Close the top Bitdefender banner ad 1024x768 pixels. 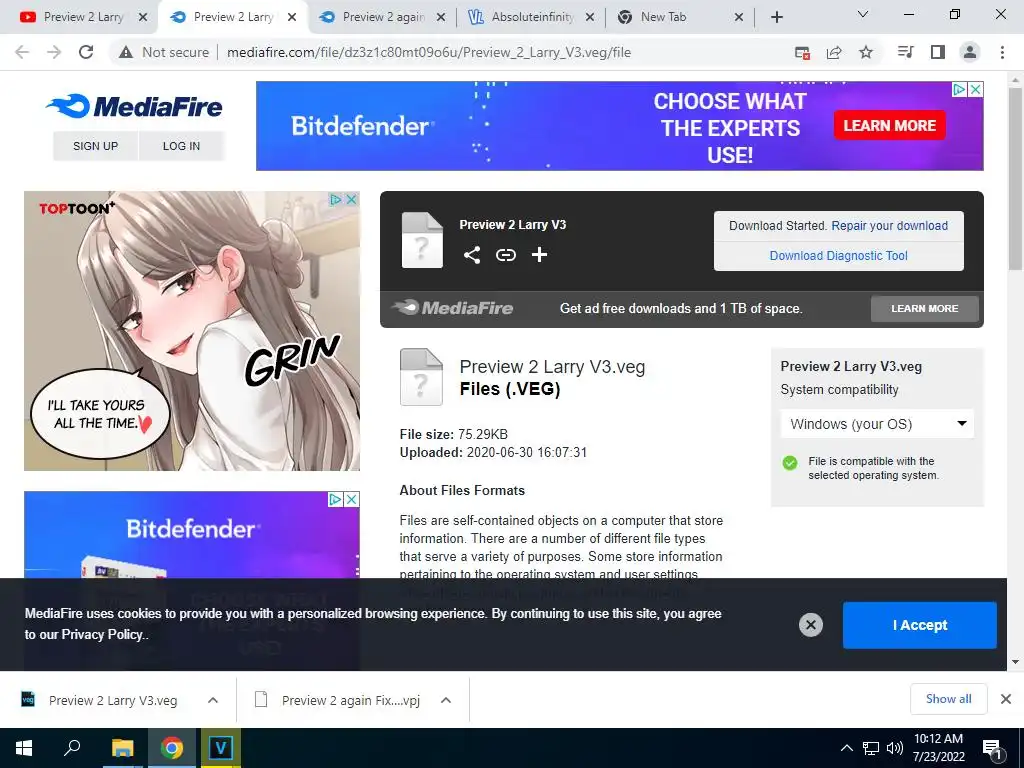975,89
